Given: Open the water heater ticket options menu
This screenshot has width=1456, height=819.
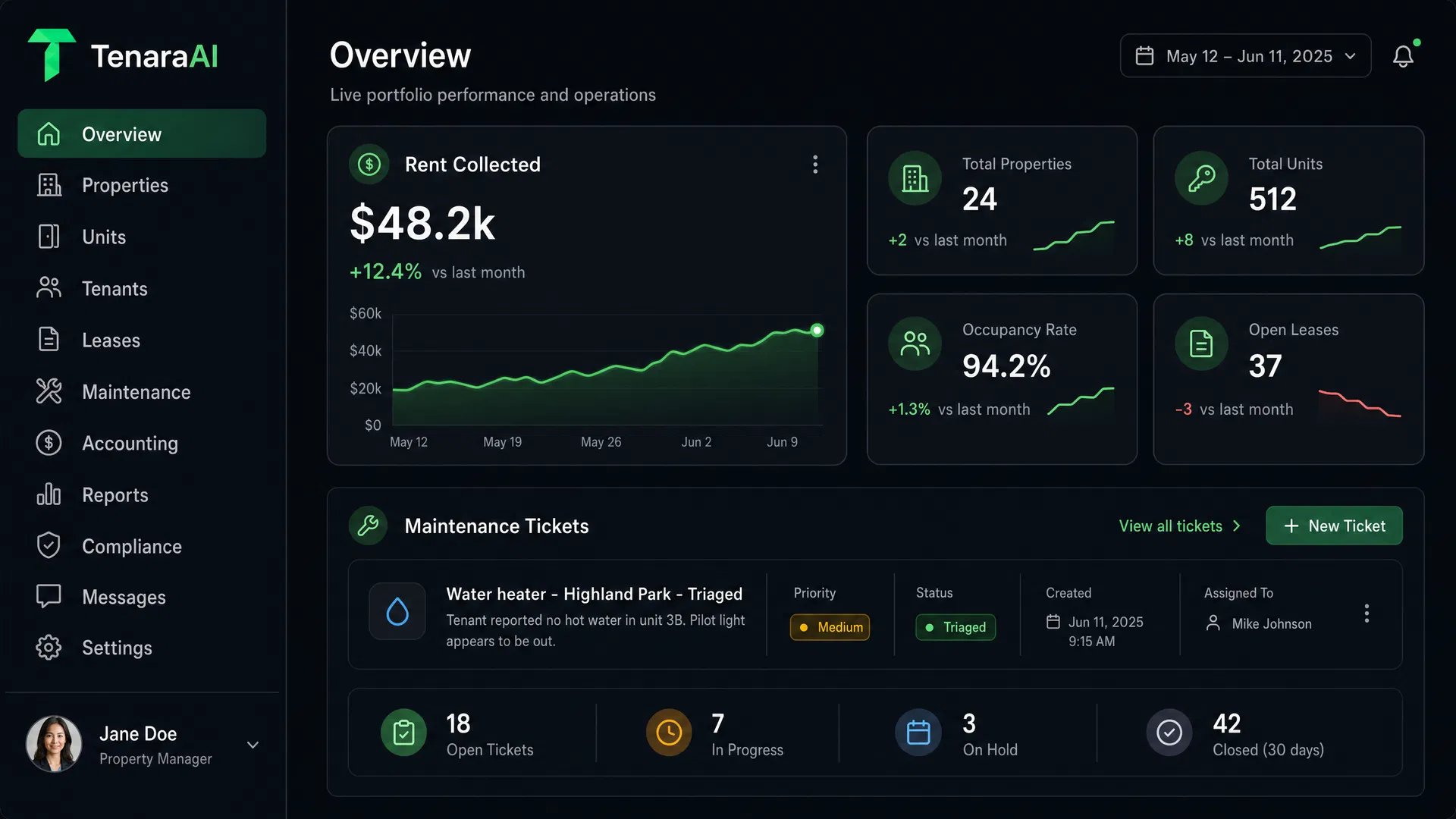Looking at the screenshot, I should (x=1367, y=613).
